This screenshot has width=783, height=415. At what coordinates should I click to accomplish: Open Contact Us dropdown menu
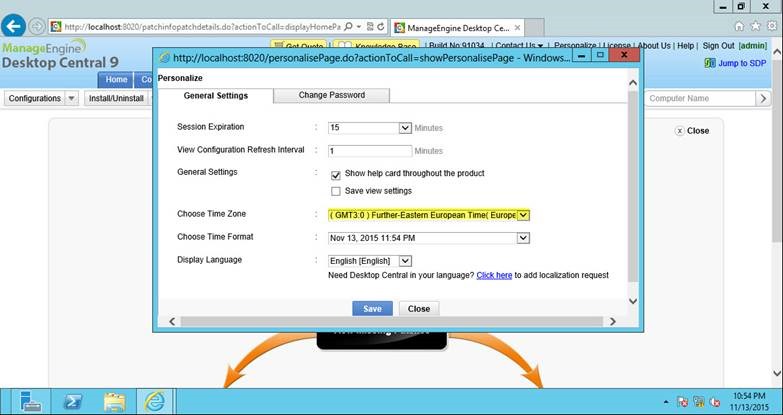519,45
